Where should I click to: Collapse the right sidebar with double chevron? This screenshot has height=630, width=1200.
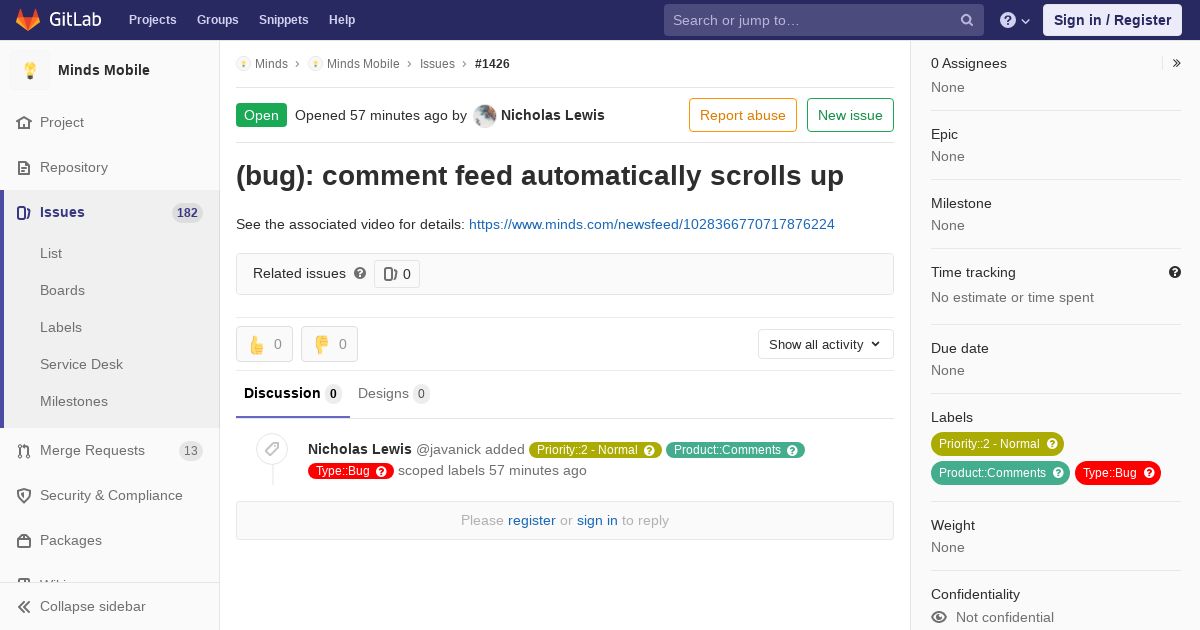(1176, 63)
